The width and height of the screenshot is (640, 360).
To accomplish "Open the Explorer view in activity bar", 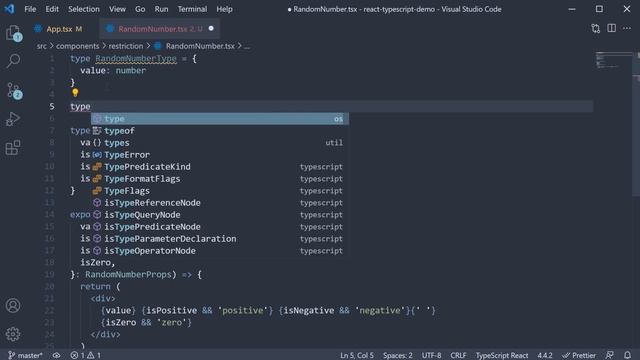I will [x=13, y=33].
